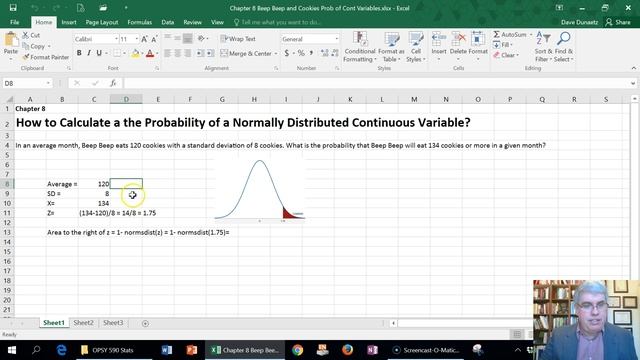Switch to the Review tab

tap(192, 22)
